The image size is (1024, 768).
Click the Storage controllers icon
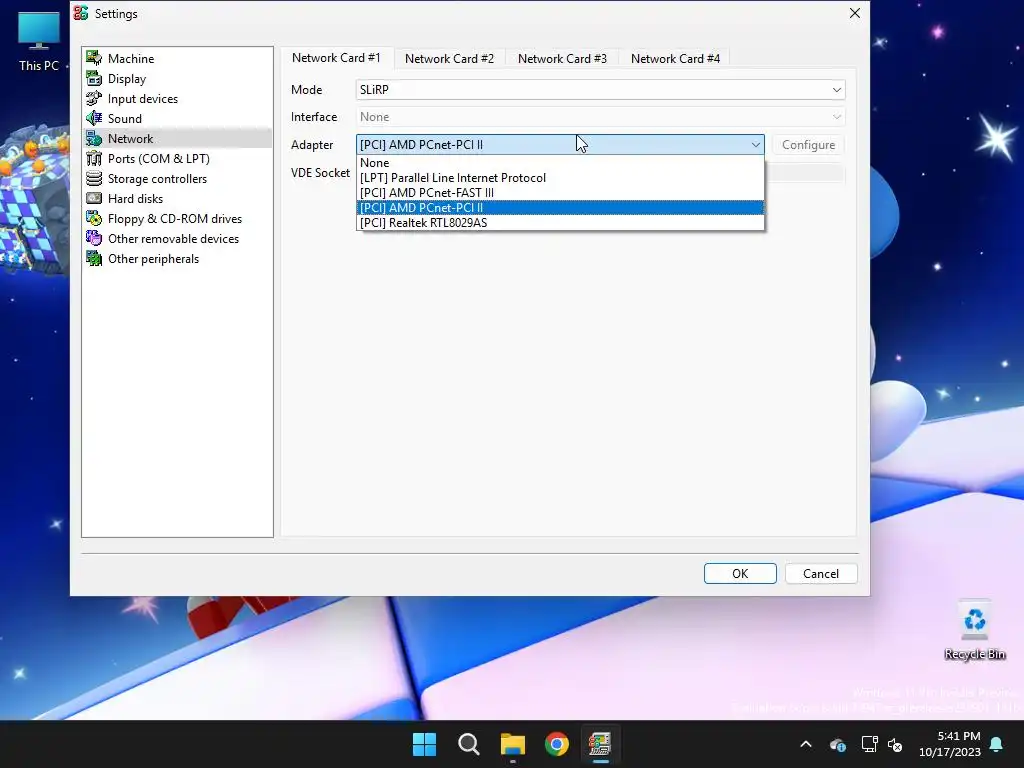(94, 178)
